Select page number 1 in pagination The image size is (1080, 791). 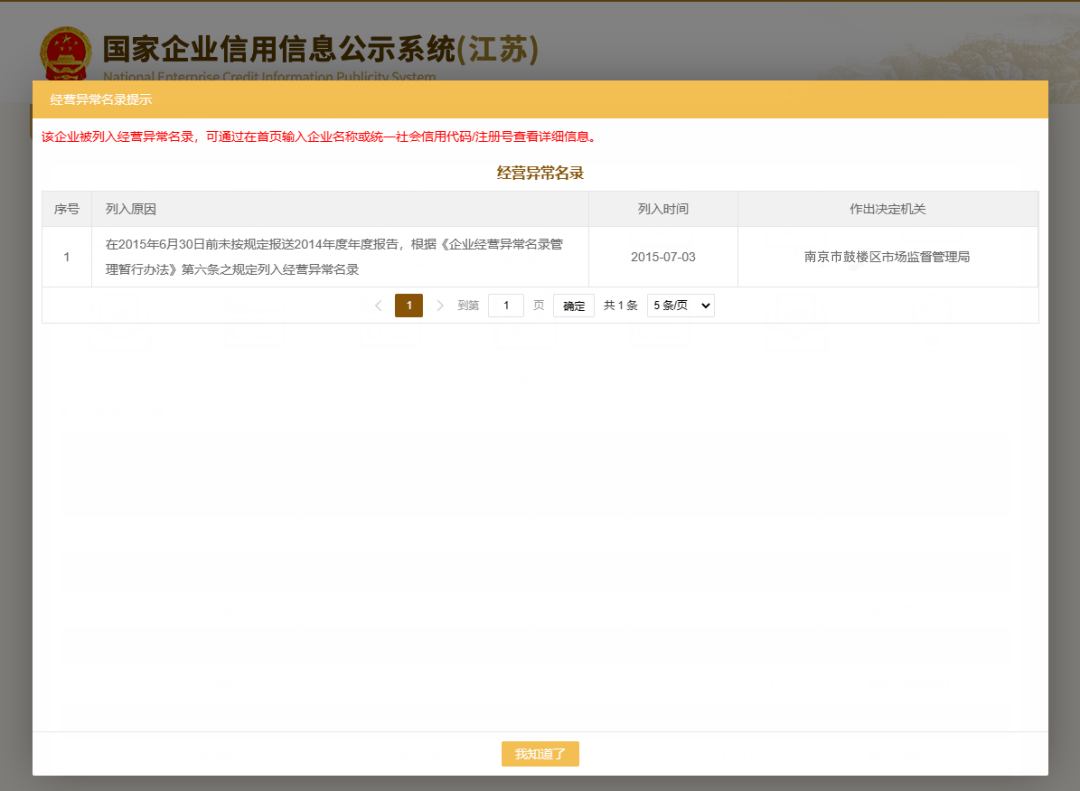pyautogui.click(x=409, y=305)
